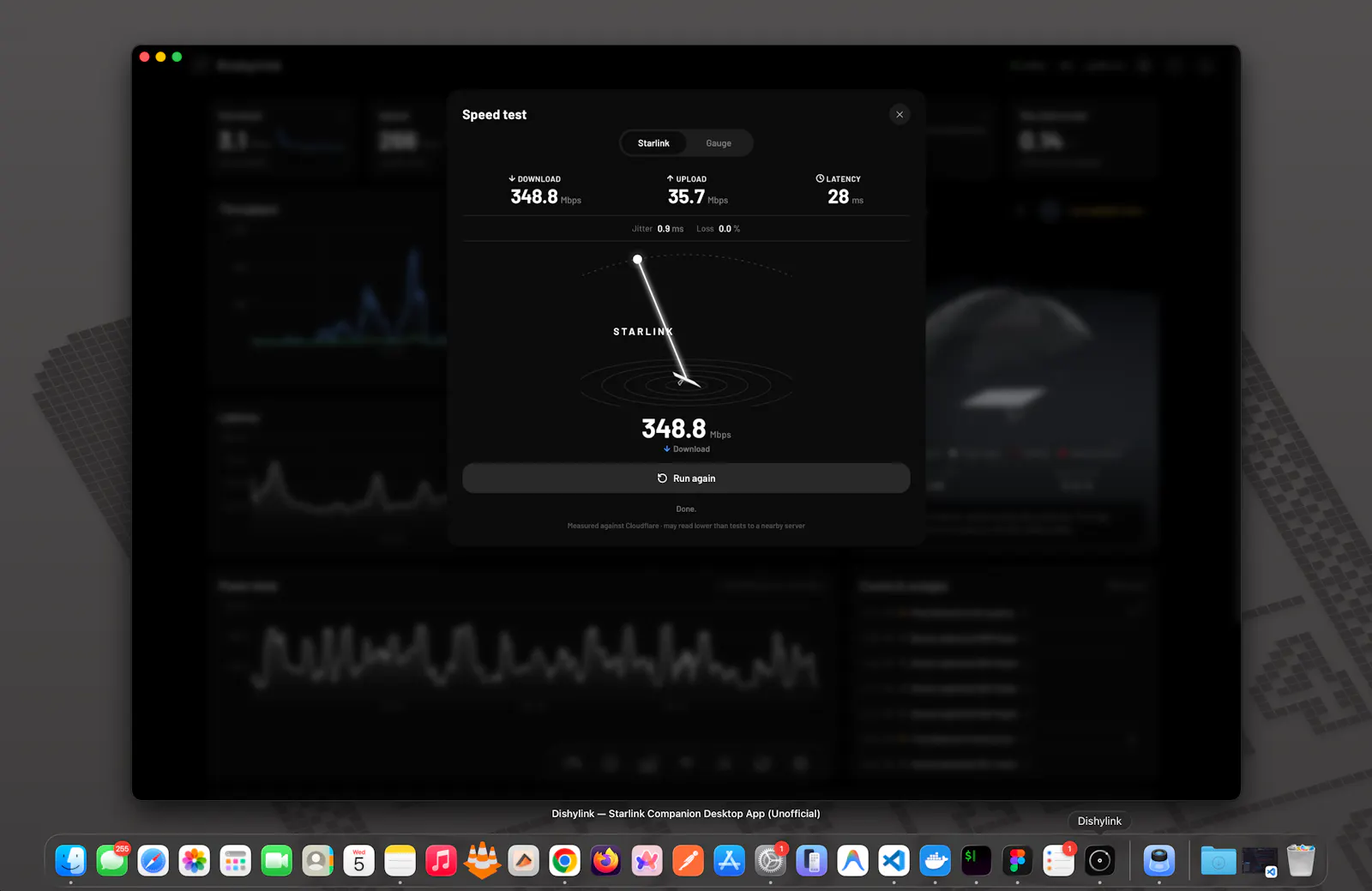Open the Downloads folder in dock
The height and width of the screenshot is (891, 1372).
click(x=1219, y=861)
